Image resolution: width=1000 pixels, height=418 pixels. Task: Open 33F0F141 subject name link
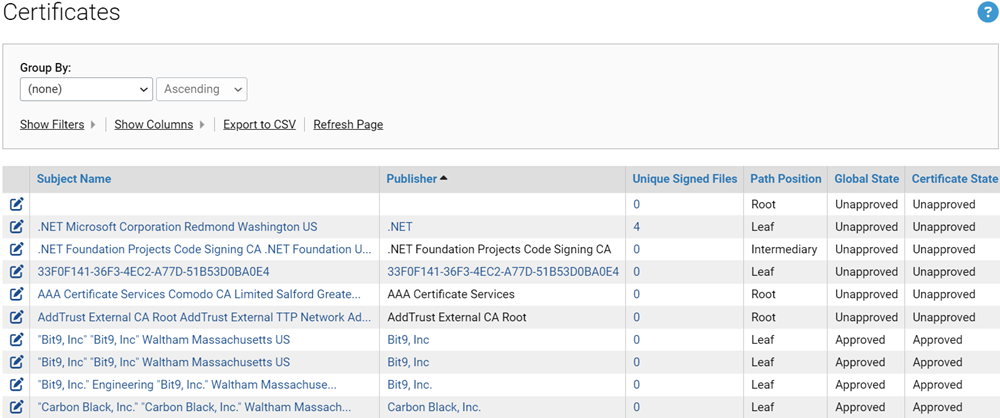(154, 272)
